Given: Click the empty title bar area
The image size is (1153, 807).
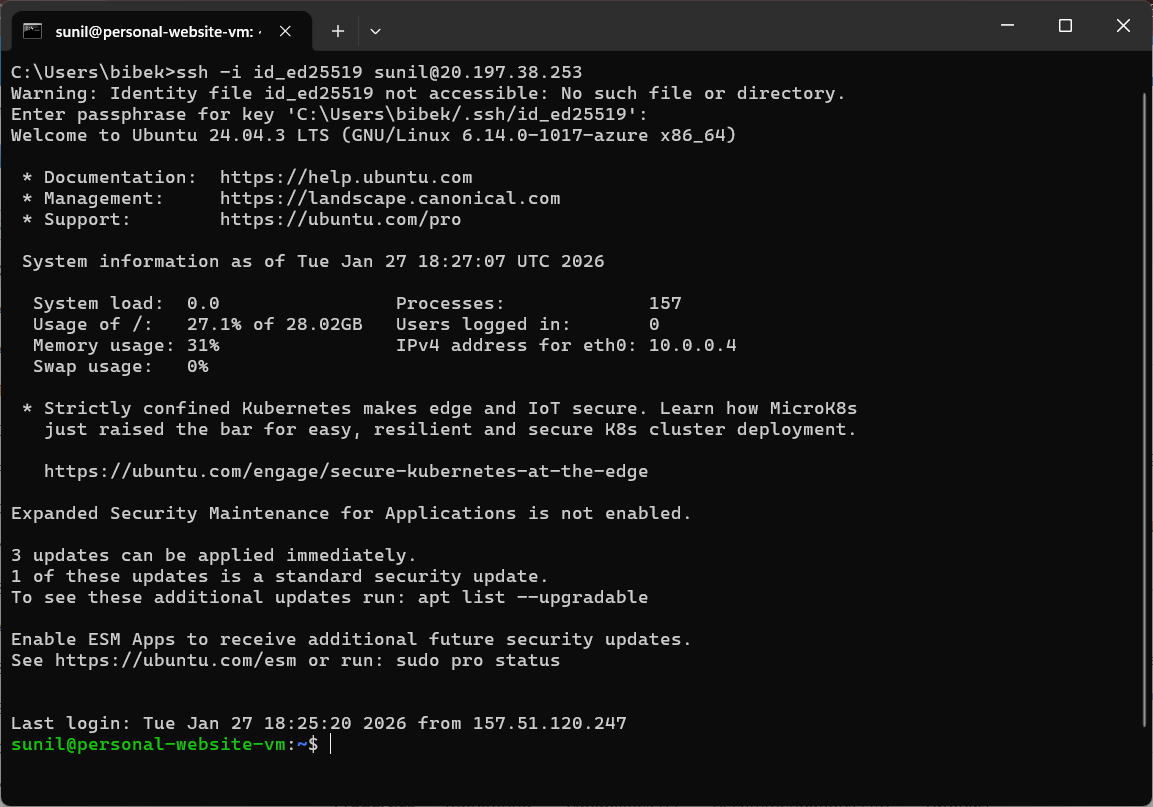Looking at the screenshot, I should [680, 26].
